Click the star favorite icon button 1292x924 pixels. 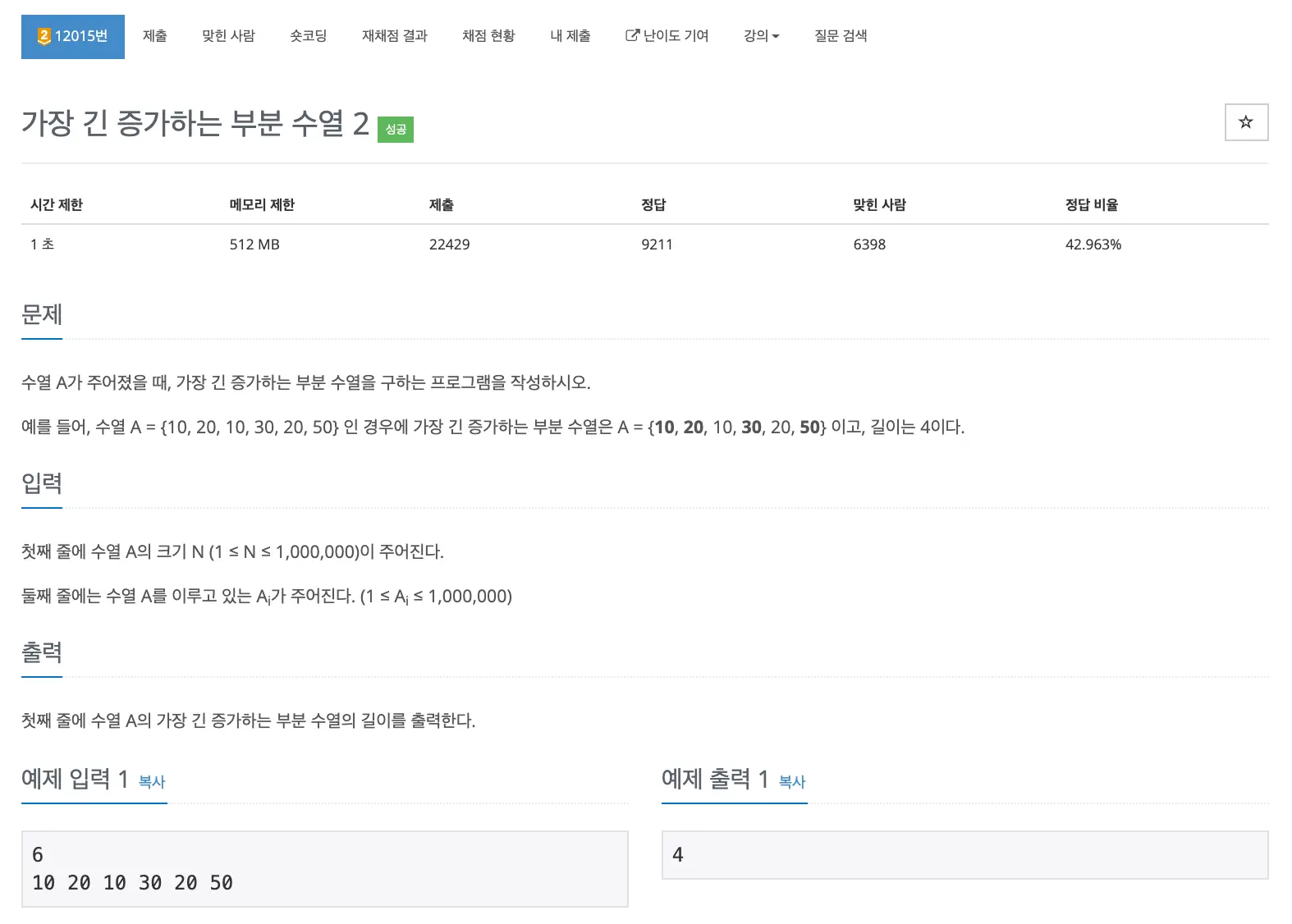point(1246,122)
